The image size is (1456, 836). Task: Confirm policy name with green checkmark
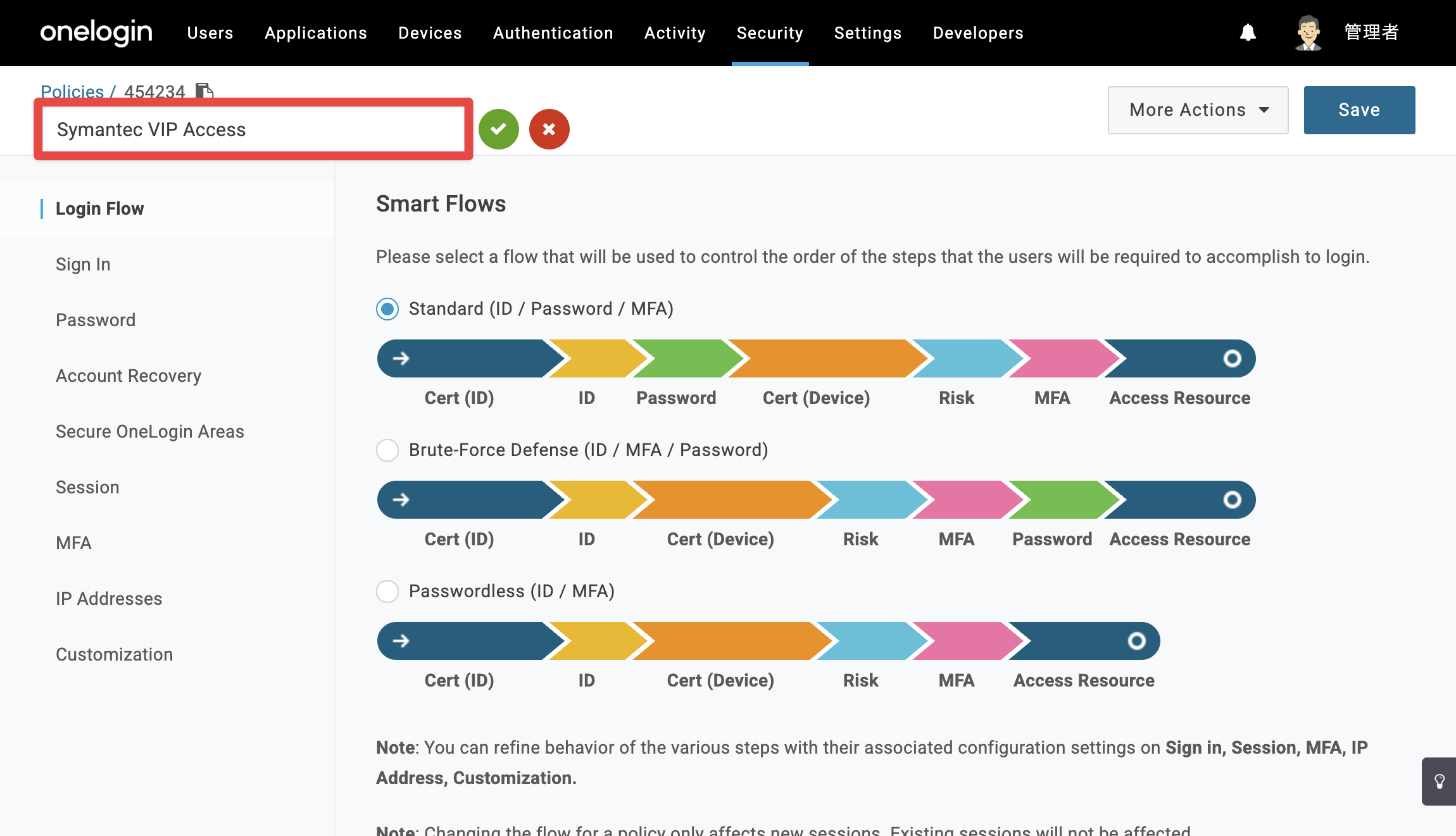(499, 129)
